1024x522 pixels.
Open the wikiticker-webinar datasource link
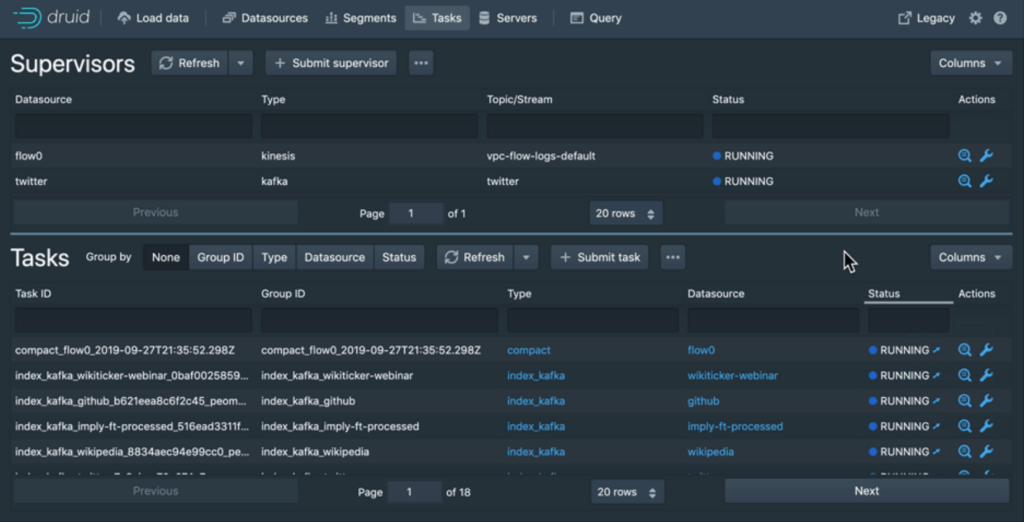pyautogui.click(x=732, y=376)
